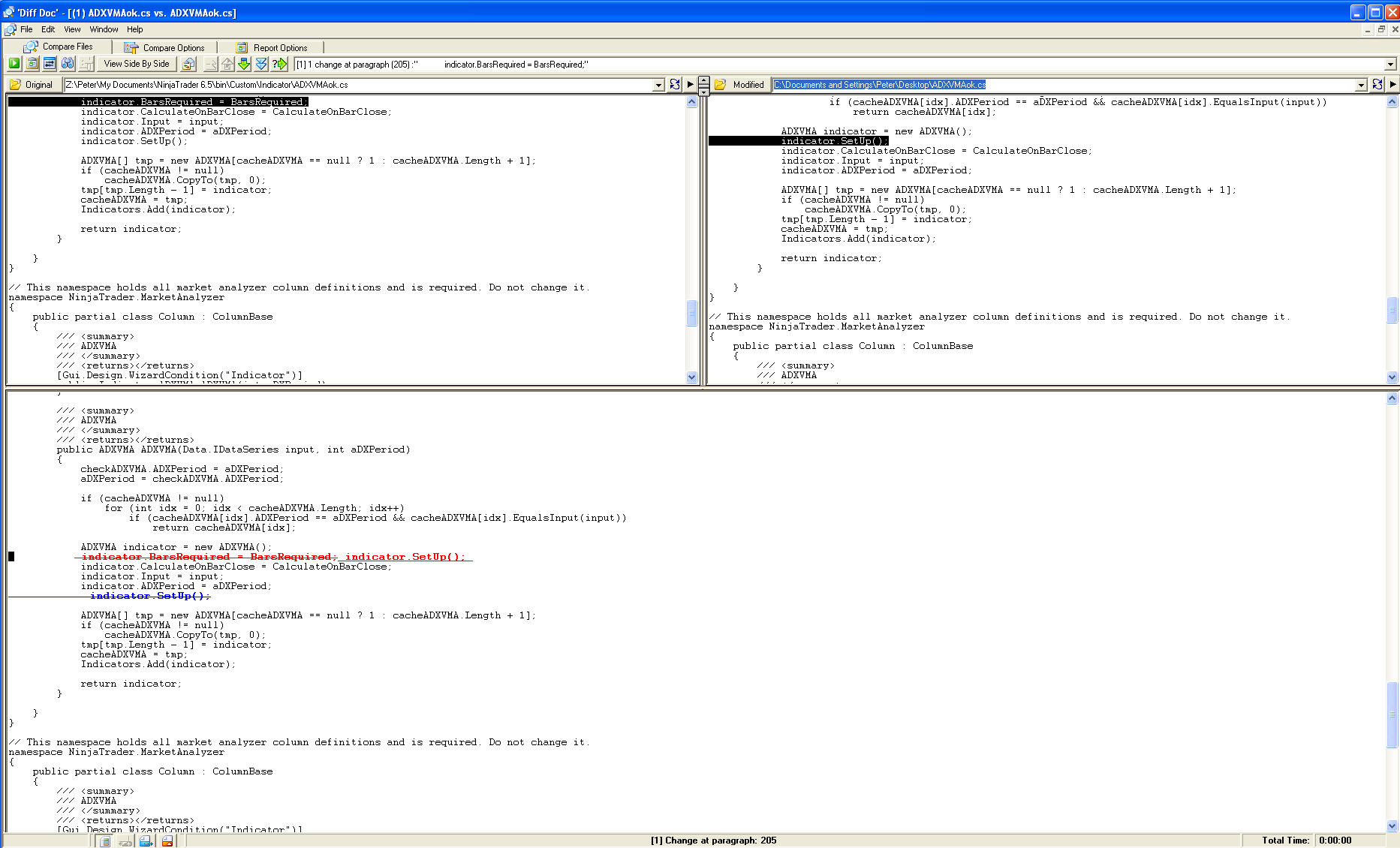Click the blue struck-through 'indicator.SetUp();' in diff pane
Image resolution: width=1400 pixels, height=848 pixels.
coord(150,596)
